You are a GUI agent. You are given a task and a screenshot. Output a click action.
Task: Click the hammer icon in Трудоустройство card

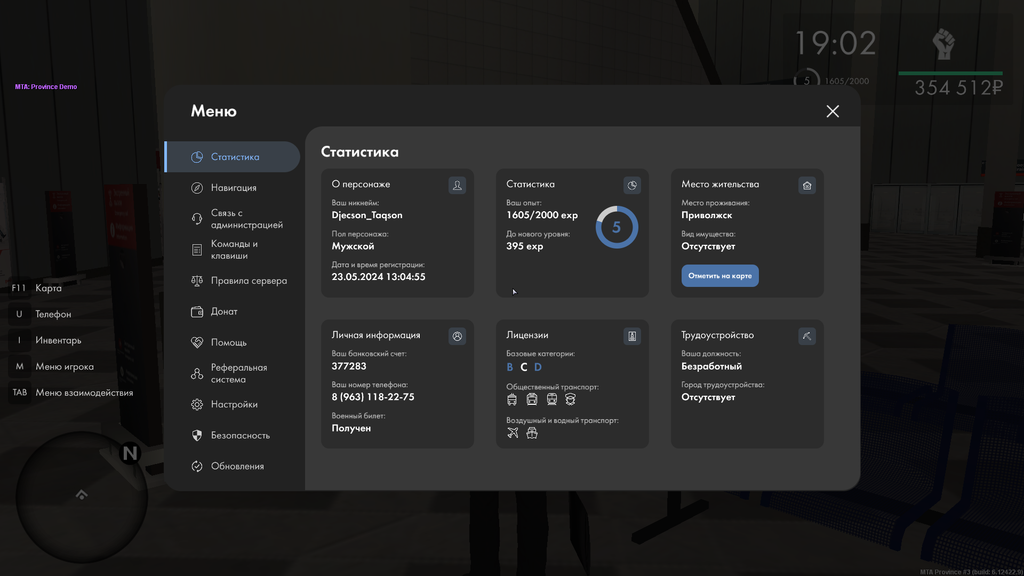807,336
